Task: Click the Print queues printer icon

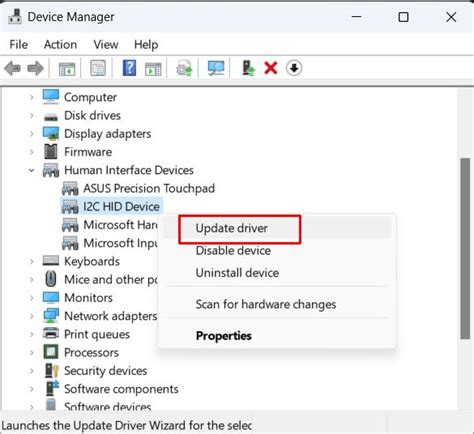Action: click(x=51, y=333)
